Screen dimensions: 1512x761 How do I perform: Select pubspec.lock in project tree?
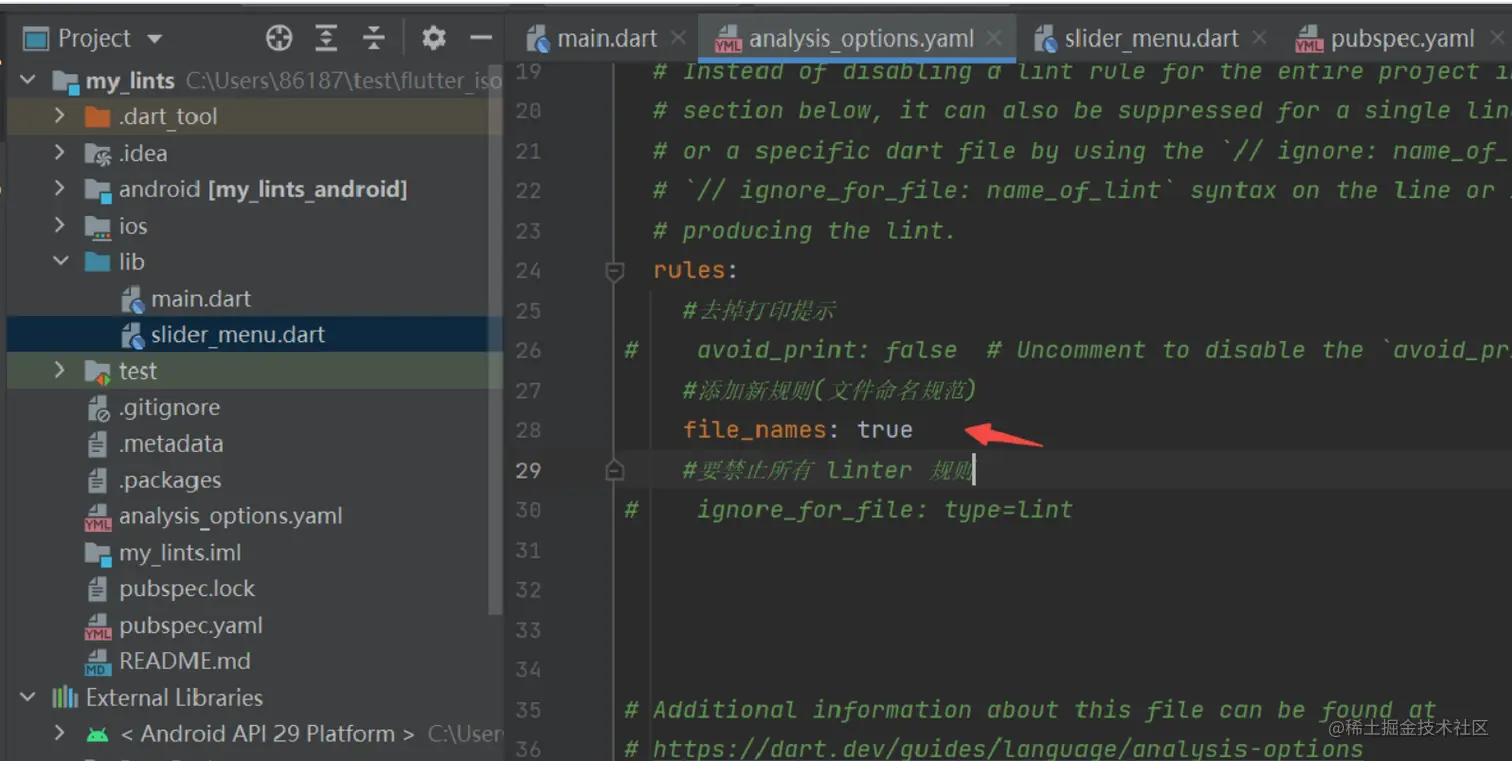tap(187, 588)
